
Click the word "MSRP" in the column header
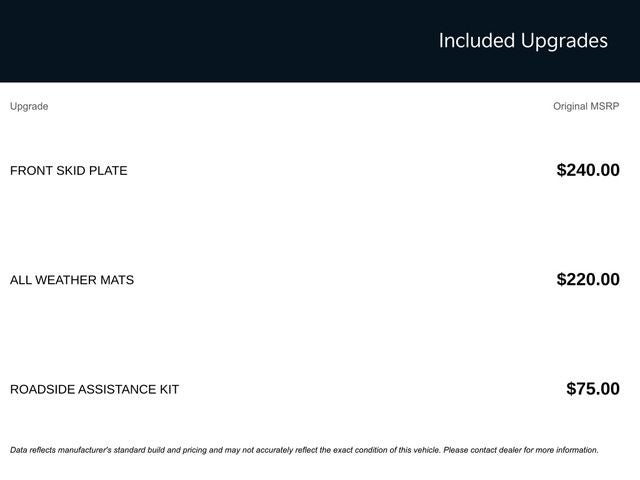(606, 106)
